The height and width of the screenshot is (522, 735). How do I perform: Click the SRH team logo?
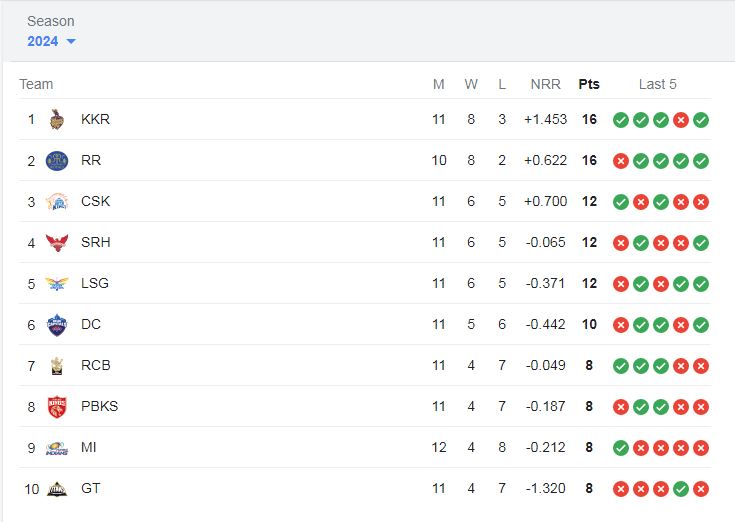pos(57,243)
